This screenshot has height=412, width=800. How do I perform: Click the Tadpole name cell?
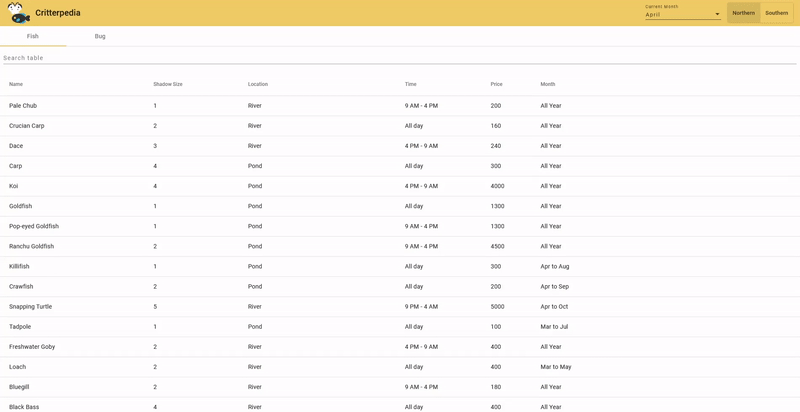coord(20,326)
